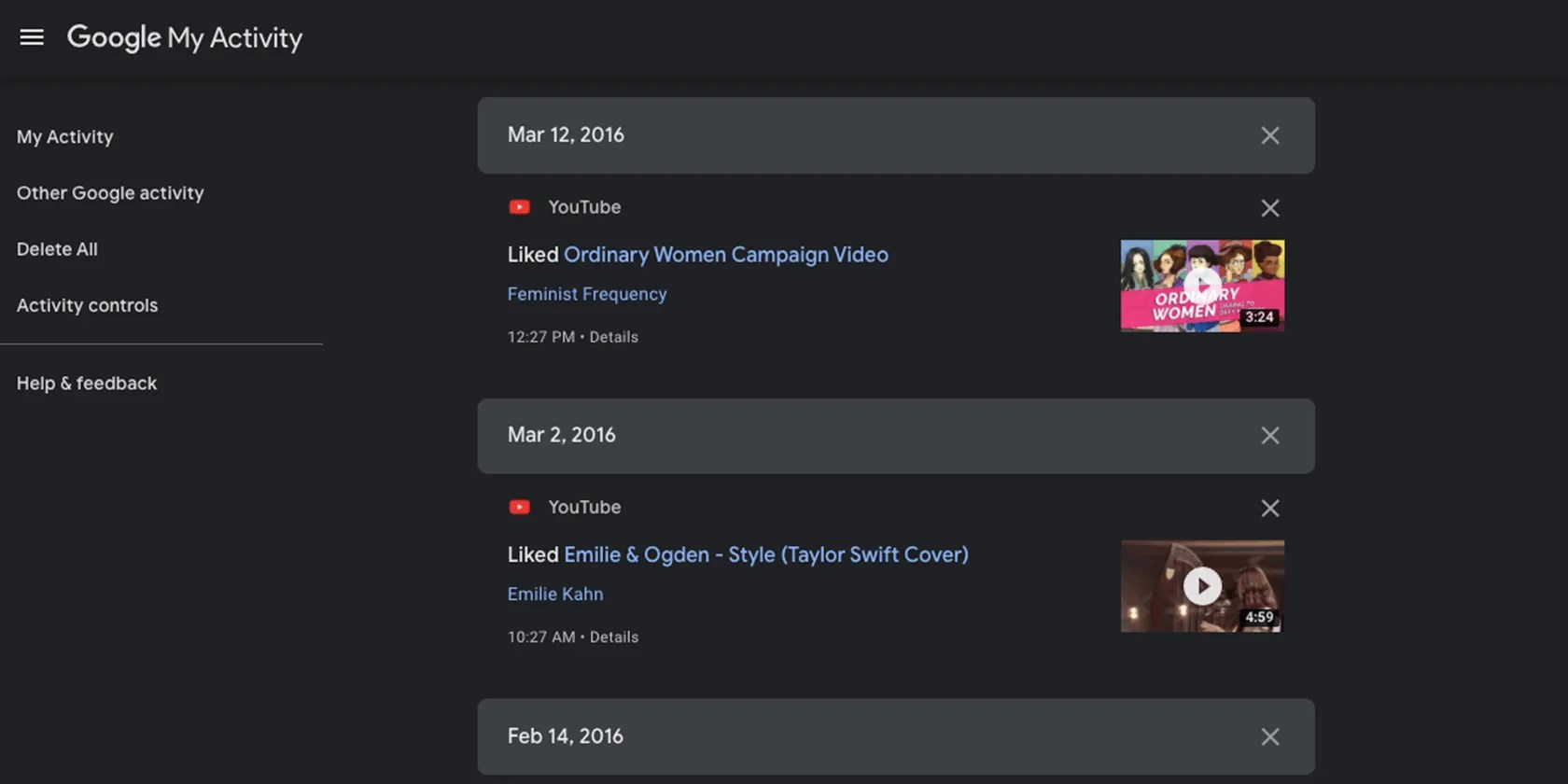The width and height of the screenshot is (1568, 784).
Task: Choose Delete All in sidebar
Action: (57, 249)
